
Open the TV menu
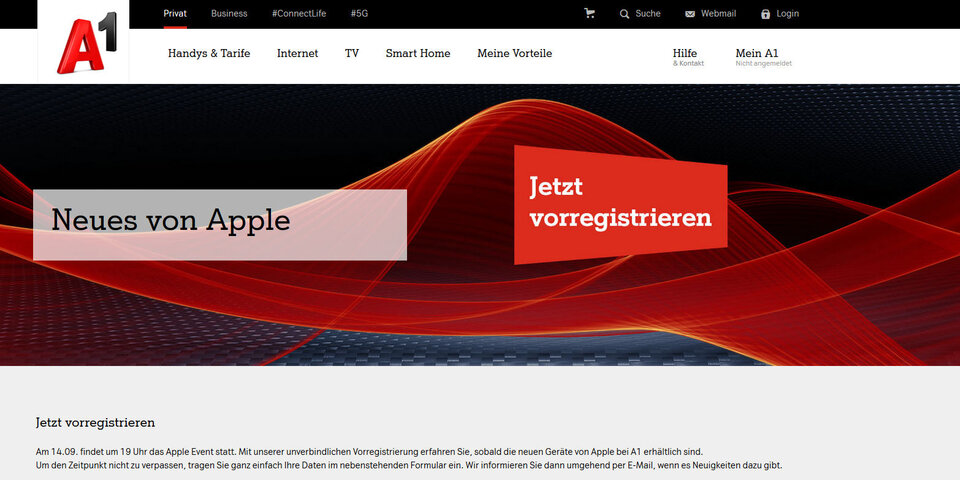[352, 53]
